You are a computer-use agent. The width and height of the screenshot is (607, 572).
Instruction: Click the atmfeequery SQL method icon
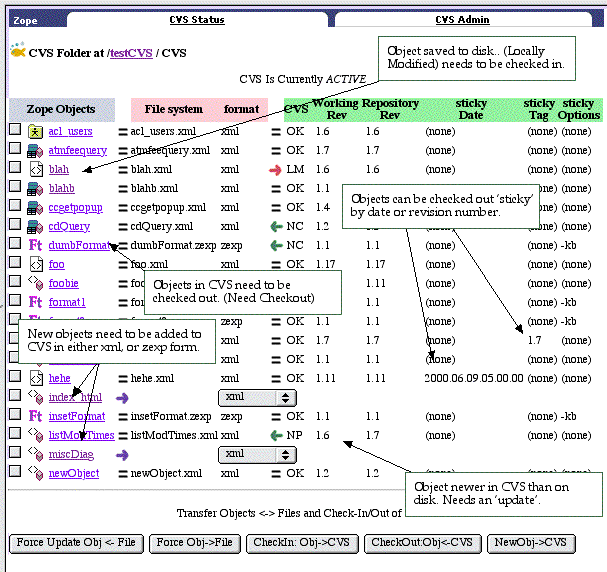pos(35,151)
